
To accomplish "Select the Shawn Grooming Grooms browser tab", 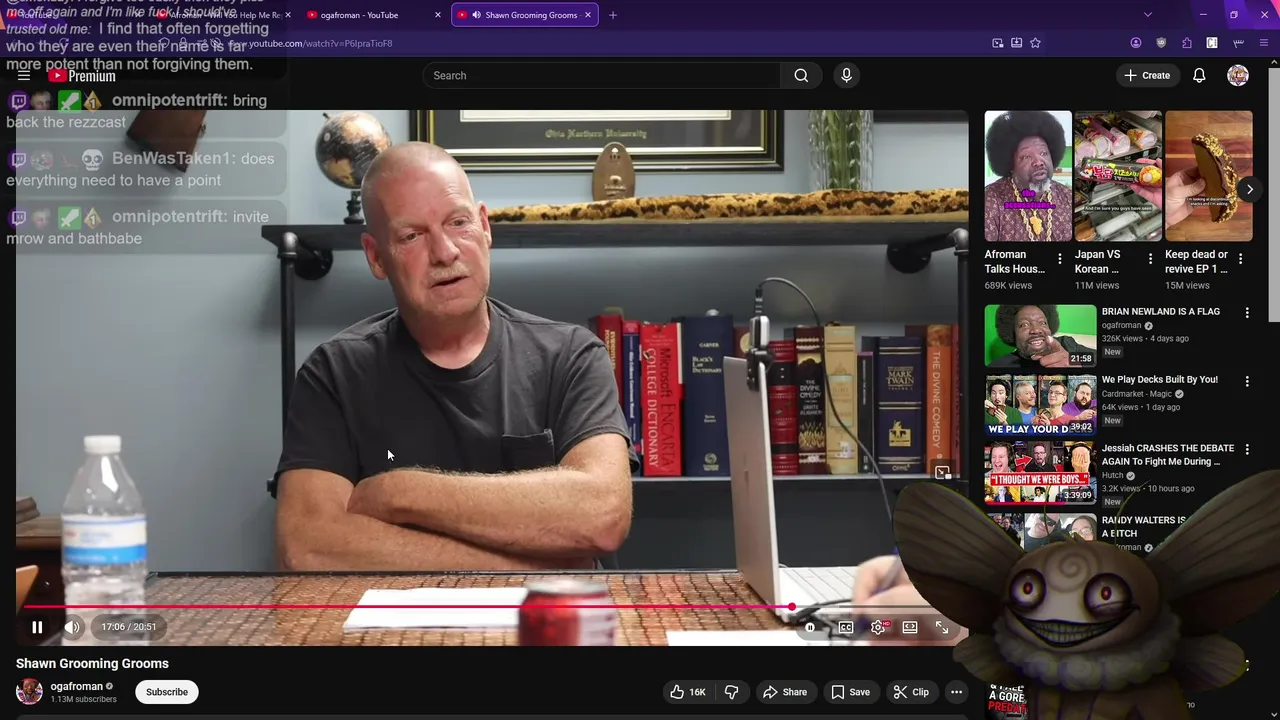I will pyautogui.click(x=523, y=15).
